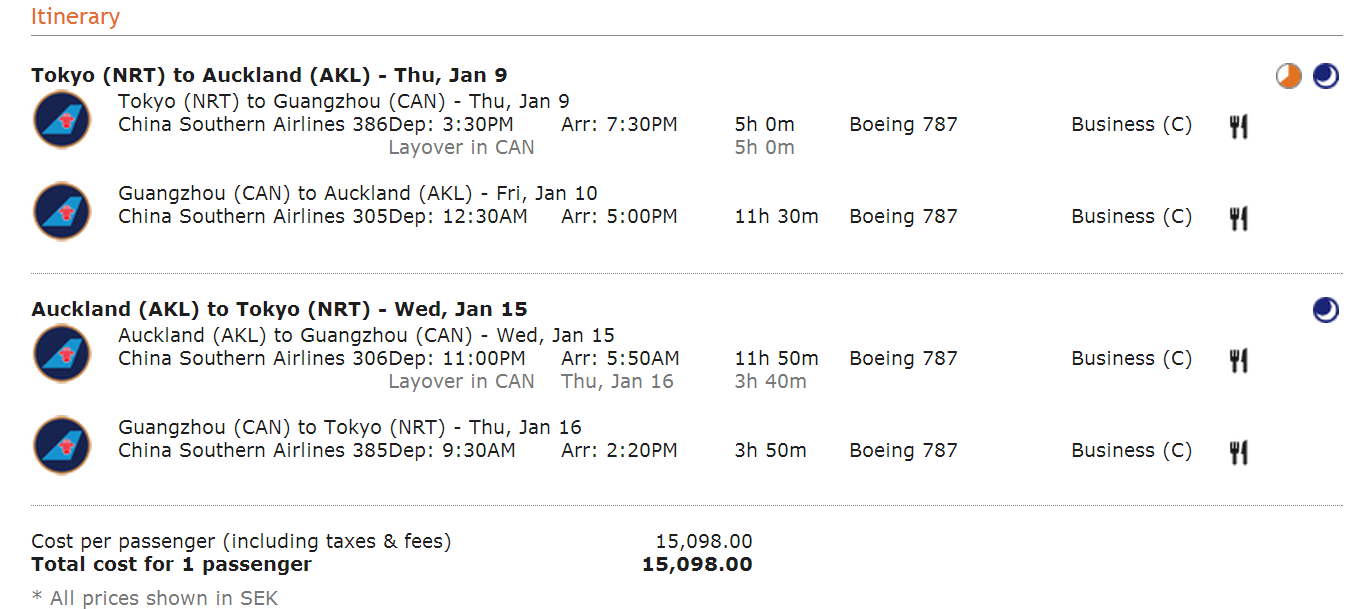Viewport: 1355px width, 609px height.
Task: Click the meal icon for flight 305
Action: click(x=1238, y=218)
